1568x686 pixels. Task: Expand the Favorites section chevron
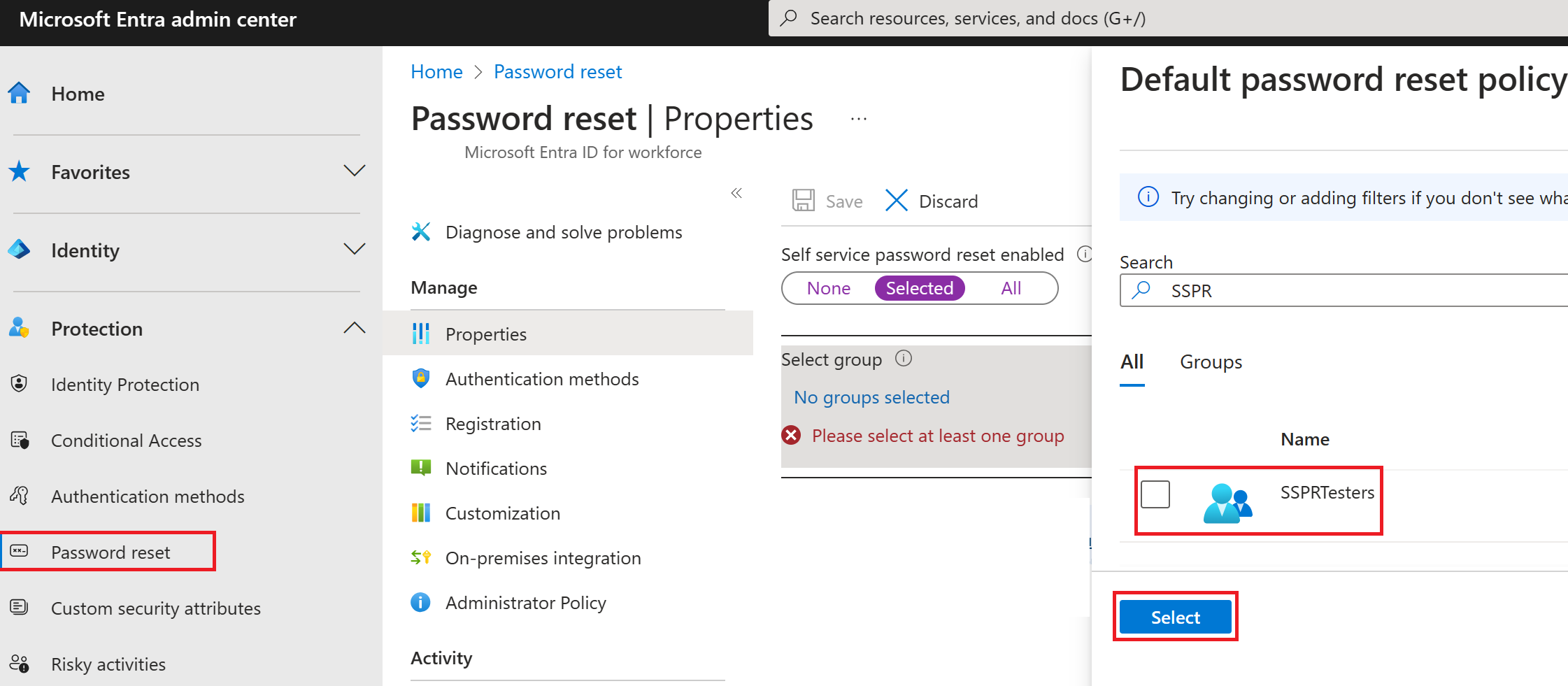point(355,171)
